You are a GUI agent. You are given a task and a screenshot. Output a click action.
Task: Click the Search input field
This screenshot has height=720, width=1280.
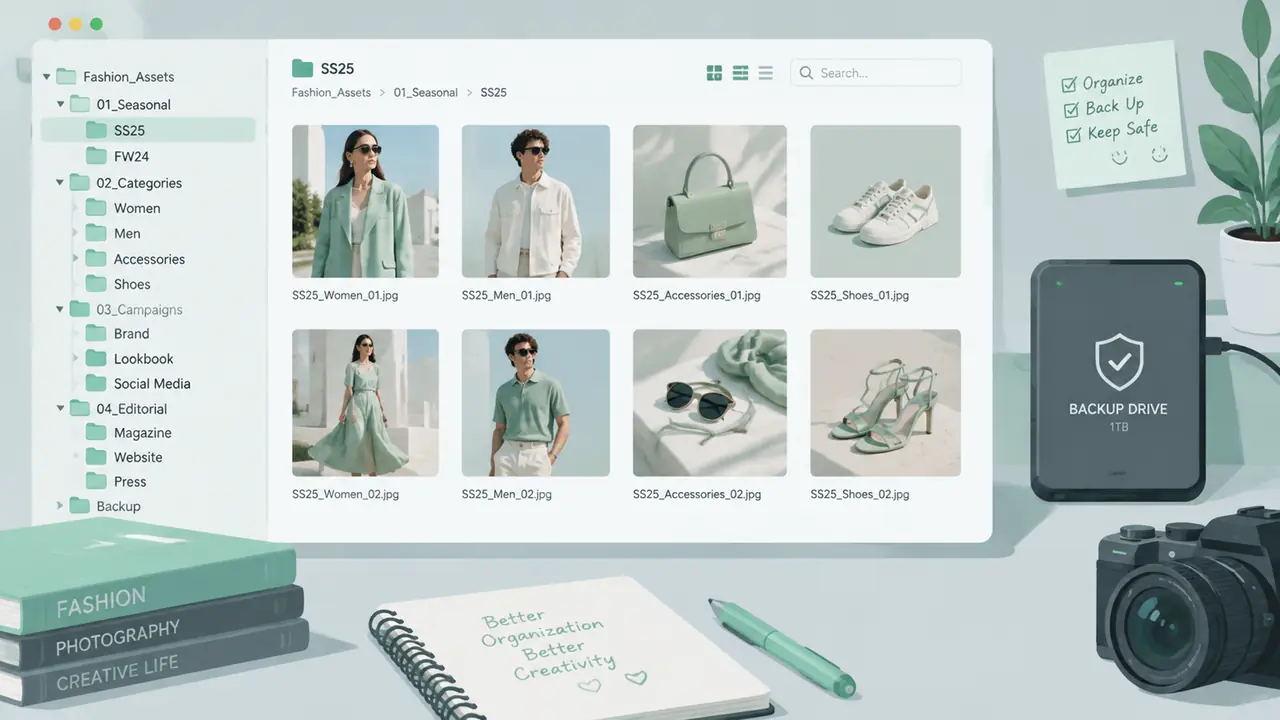point(876,73)
